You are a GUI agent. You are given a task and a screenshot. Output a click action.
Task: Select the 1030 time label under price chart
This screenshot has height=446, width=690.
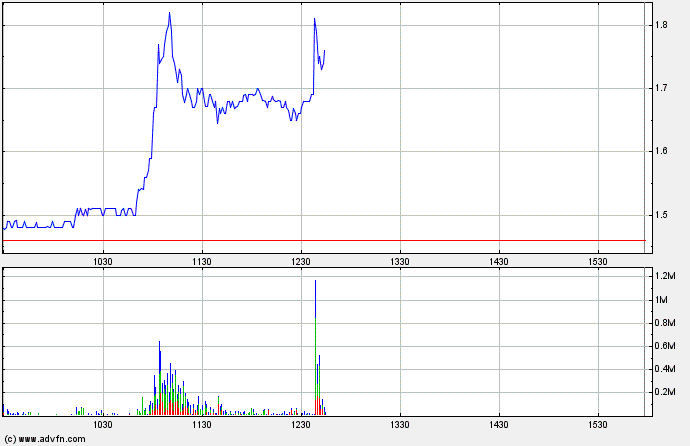coord(102,261)
